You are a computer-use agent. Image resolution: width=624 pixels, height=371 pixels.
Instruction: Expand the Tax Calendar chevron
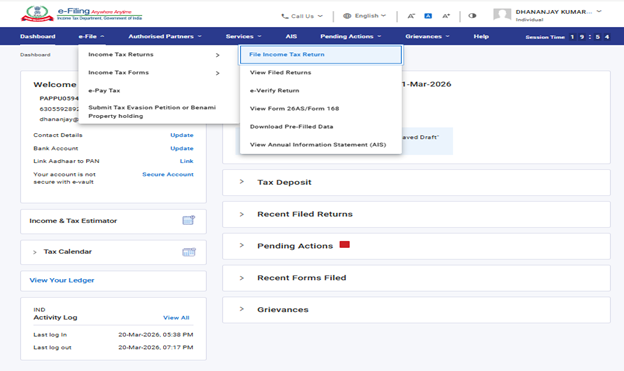click(35, 252)
